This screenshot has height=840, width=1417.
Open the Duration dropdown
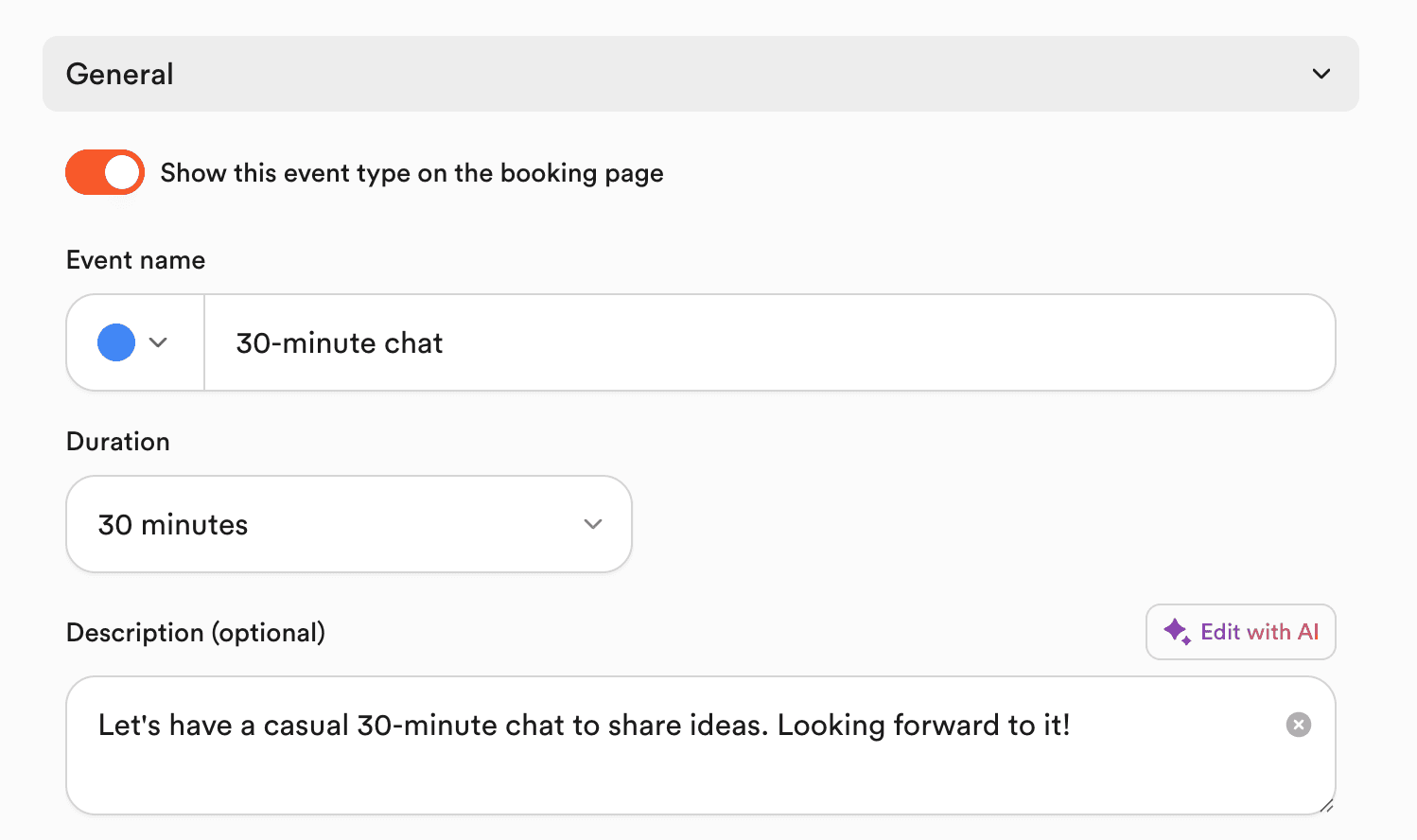pyautogui.click(x=348, y=523)
